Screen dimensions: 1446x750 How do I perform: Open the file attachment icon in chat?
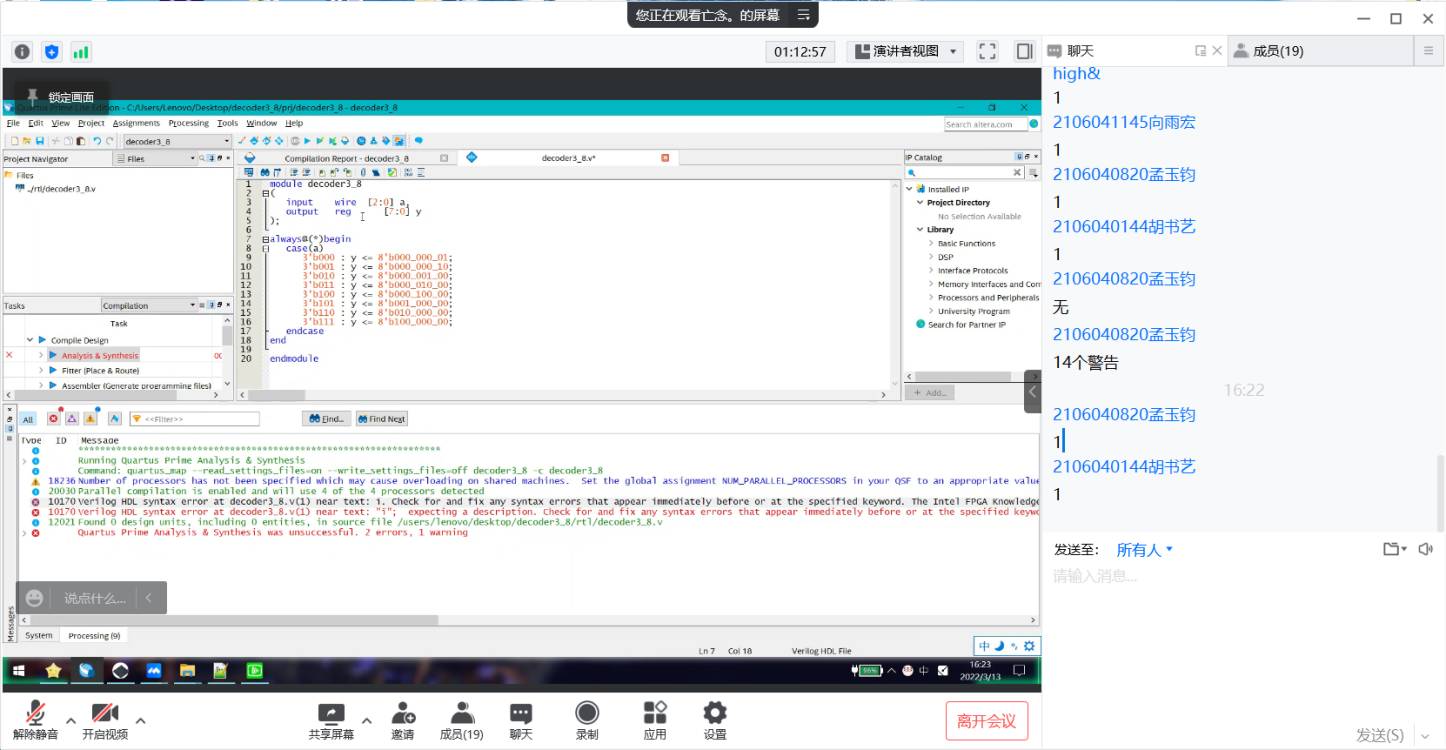coord(1393,549)
